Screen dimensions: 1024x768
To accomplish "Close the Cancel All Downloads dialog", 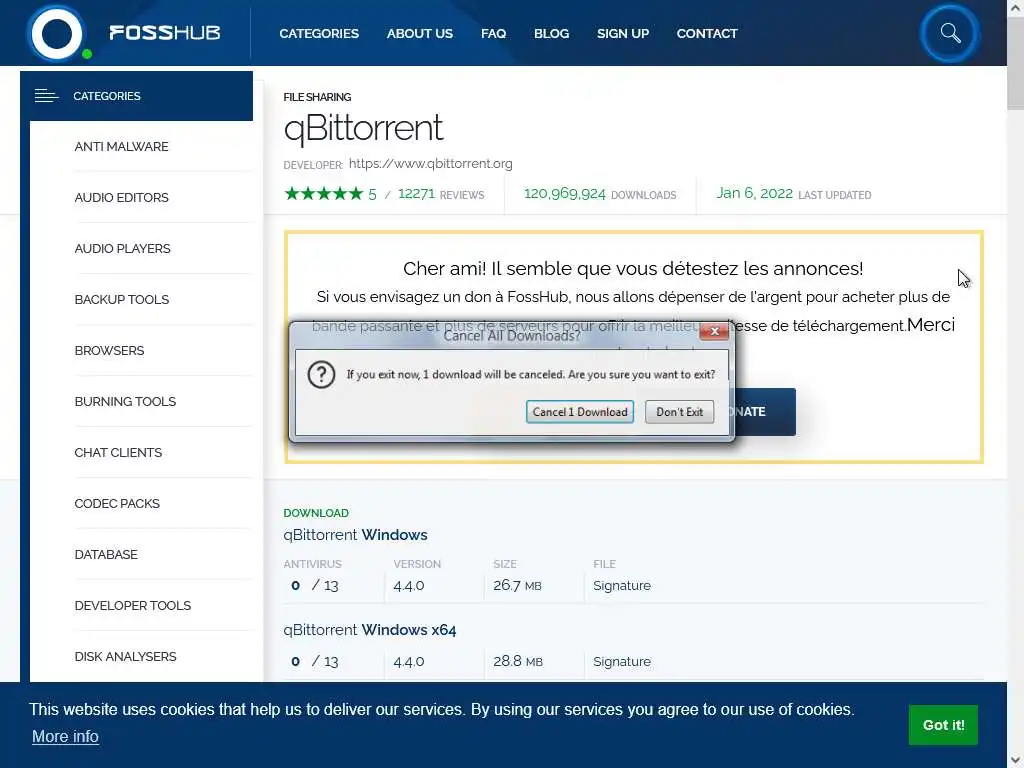I will click(714, 331).
